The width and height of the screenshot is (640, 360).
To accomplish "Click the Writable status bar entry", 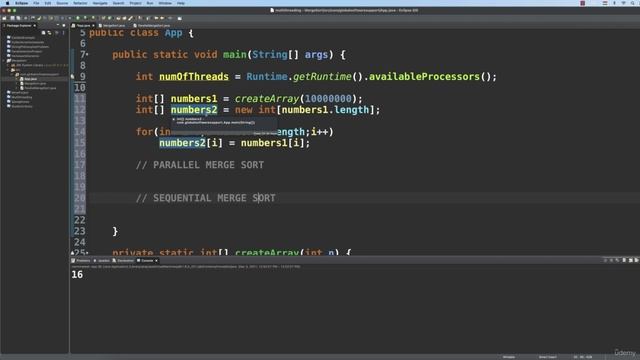I will coord(509,357).
